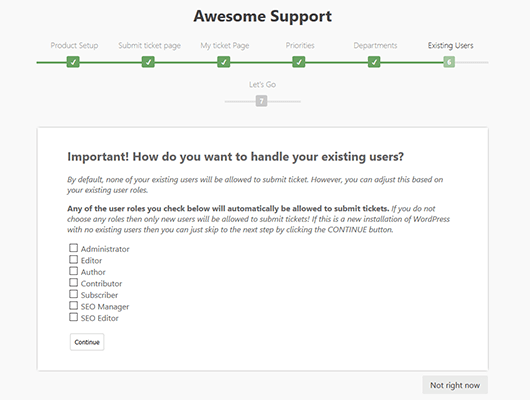The height and width of the screenshot is (400, 530).
Task: Click the Awesome Support title heading
Action: tap(263, 16)
